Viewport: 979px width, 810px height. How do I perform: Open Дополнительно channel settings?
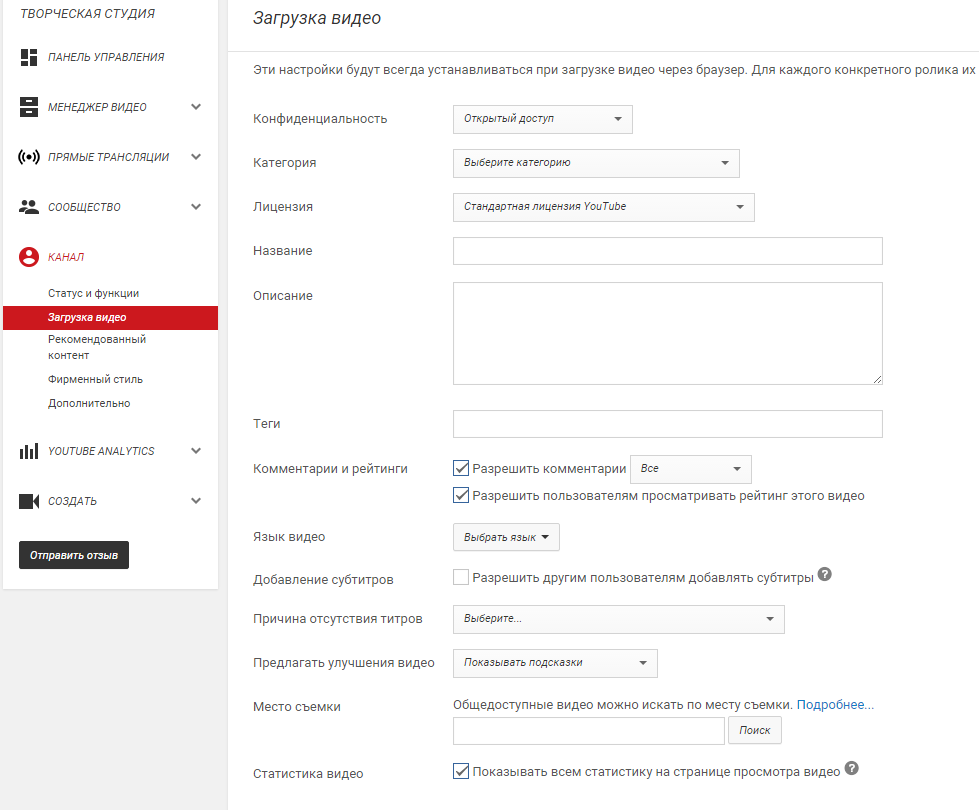tap(89, 403)
